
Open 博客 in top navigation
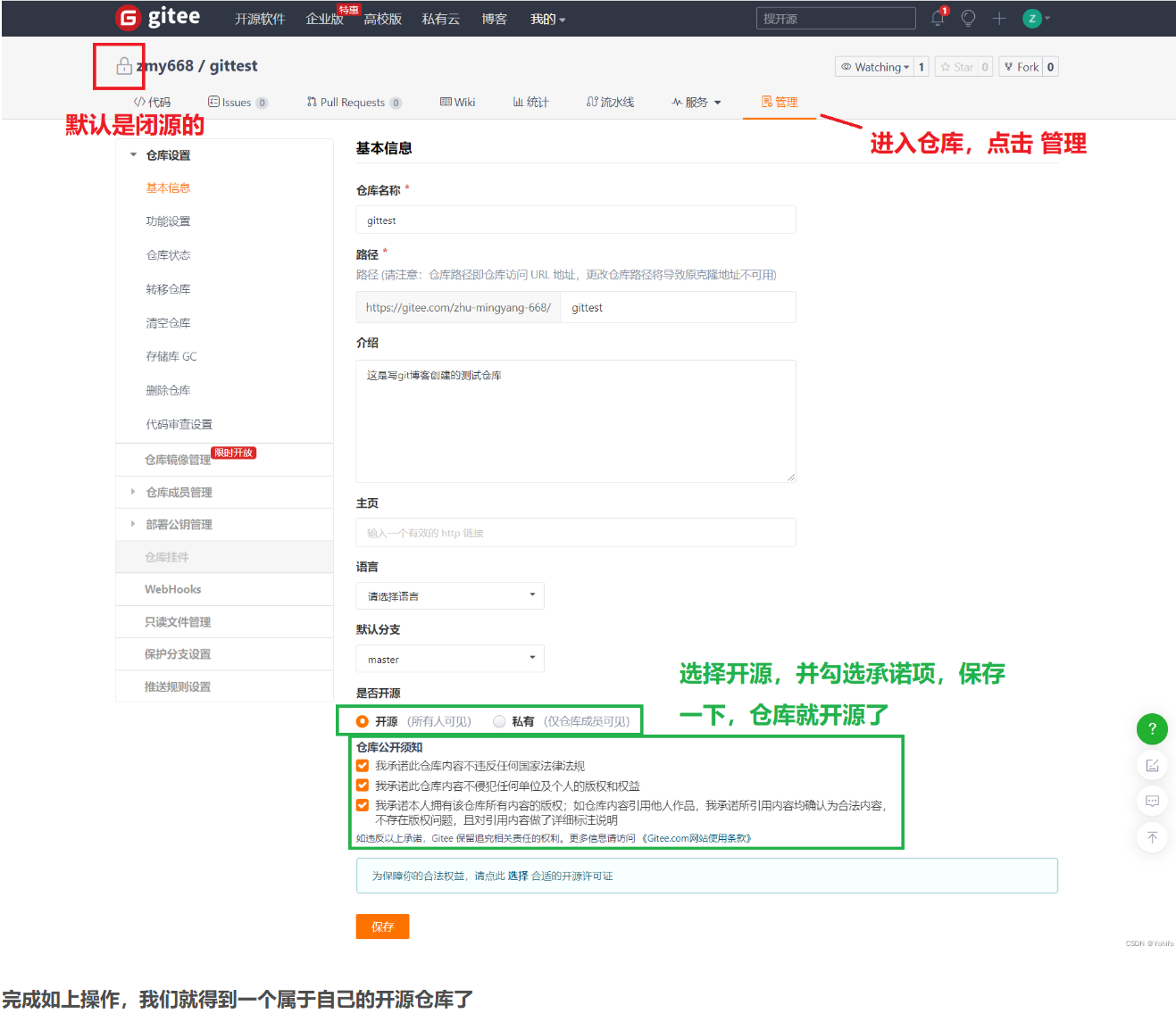click(x=495, y=19)
